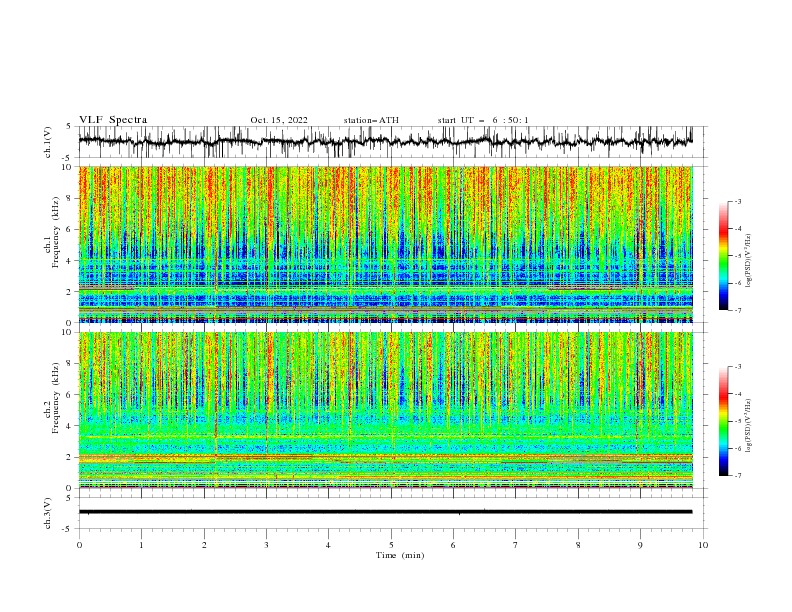The image size is (792, 612).
Task: Click the ch.2 spectrogram panel
Action: (x=385, y=410)
